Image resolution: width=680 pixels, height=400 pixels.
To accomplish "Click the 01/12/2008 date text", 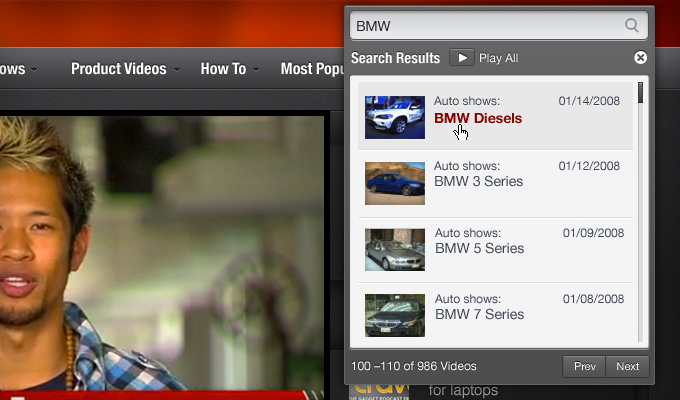I will [589, 166].
